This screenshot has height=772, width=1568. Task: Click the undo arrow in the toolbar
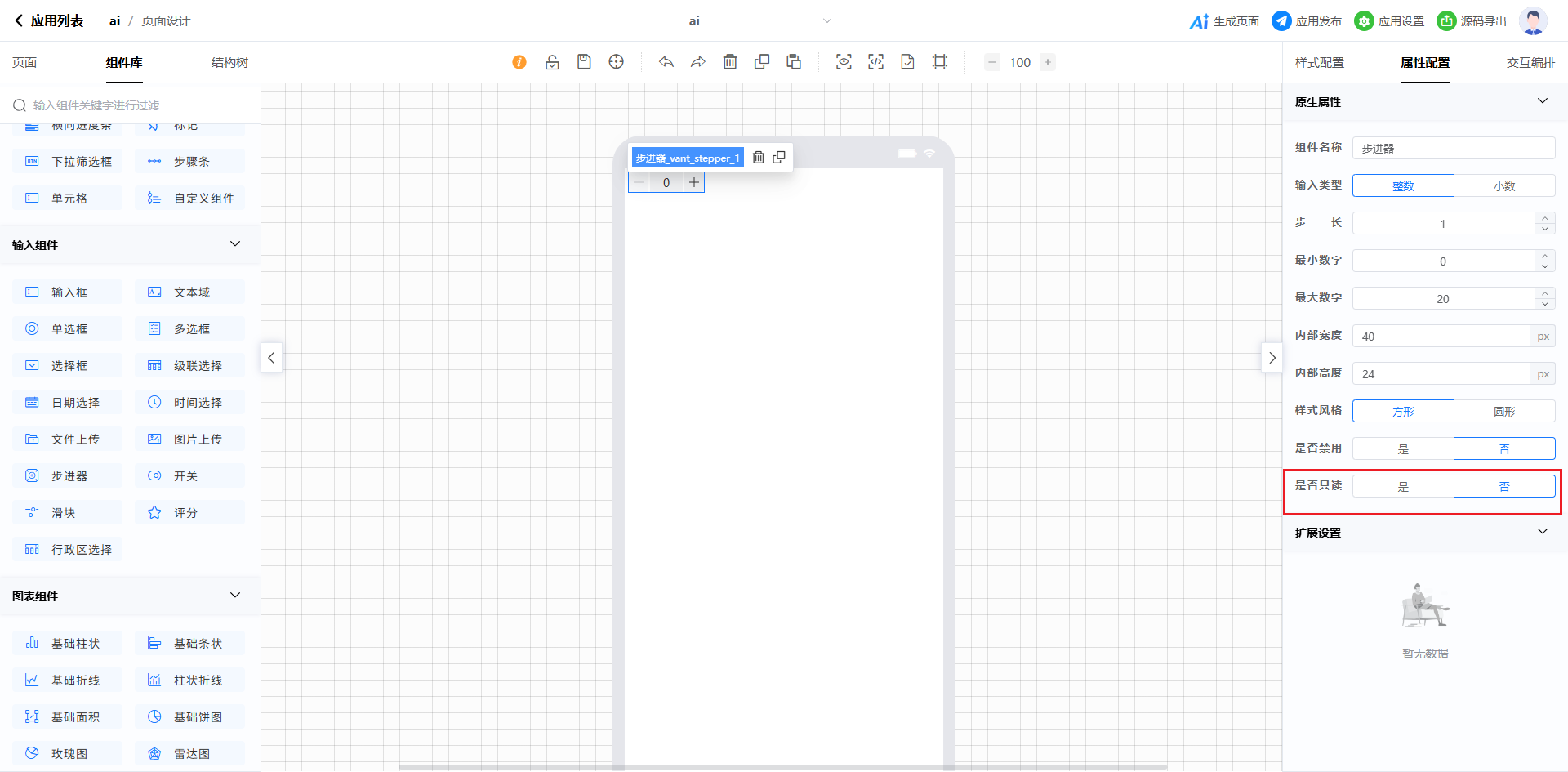[x=666, y=62]
